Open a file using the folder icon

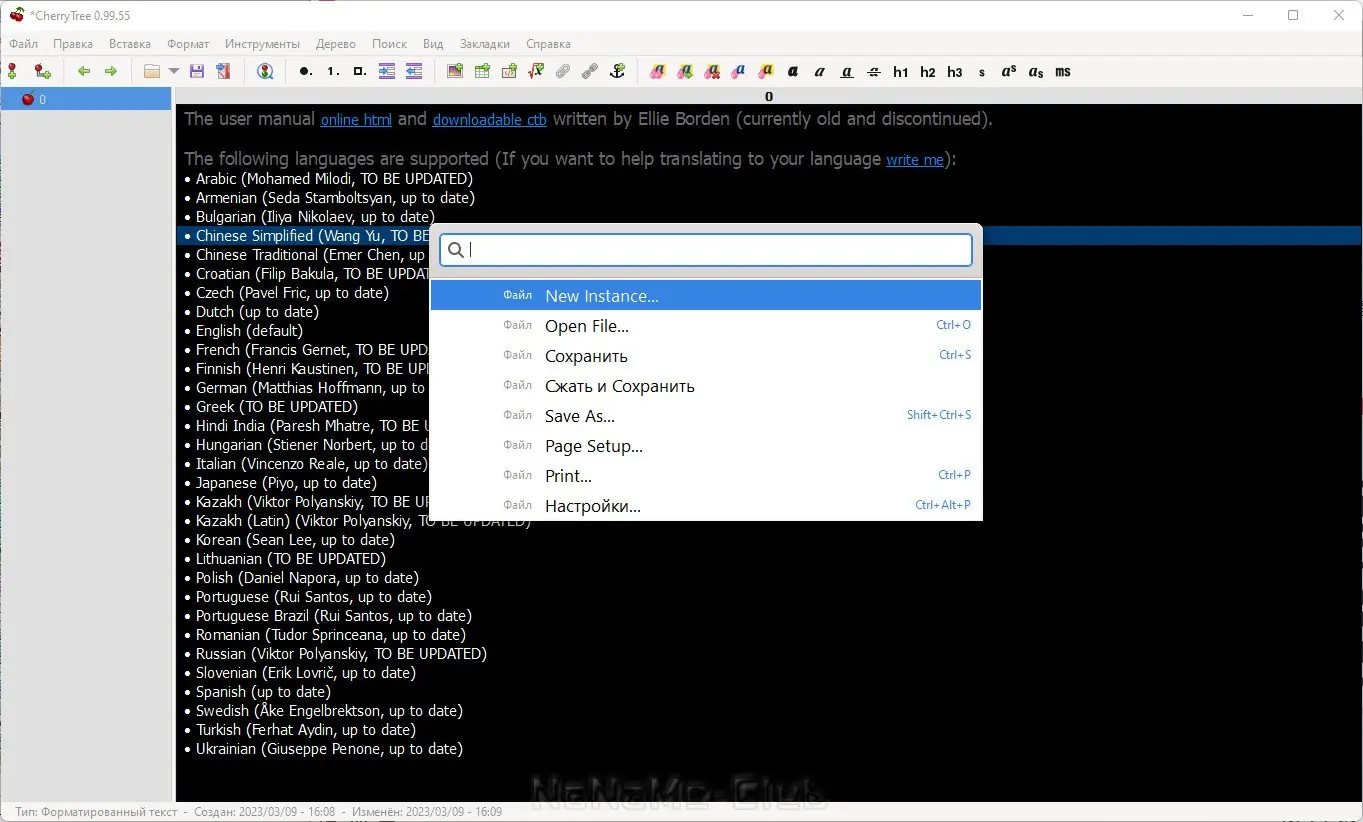(x=152, y=72)
